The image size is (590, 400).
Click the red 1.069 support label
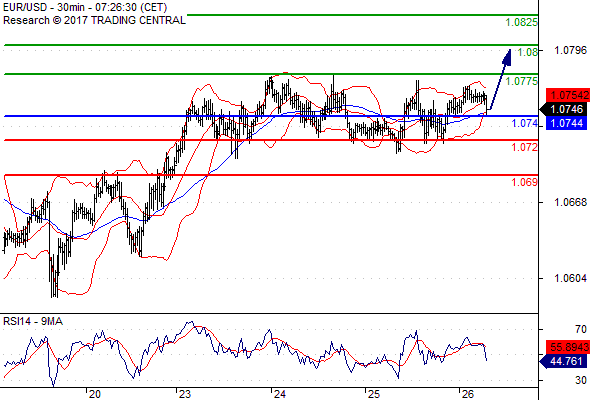(x=524, y=182)
